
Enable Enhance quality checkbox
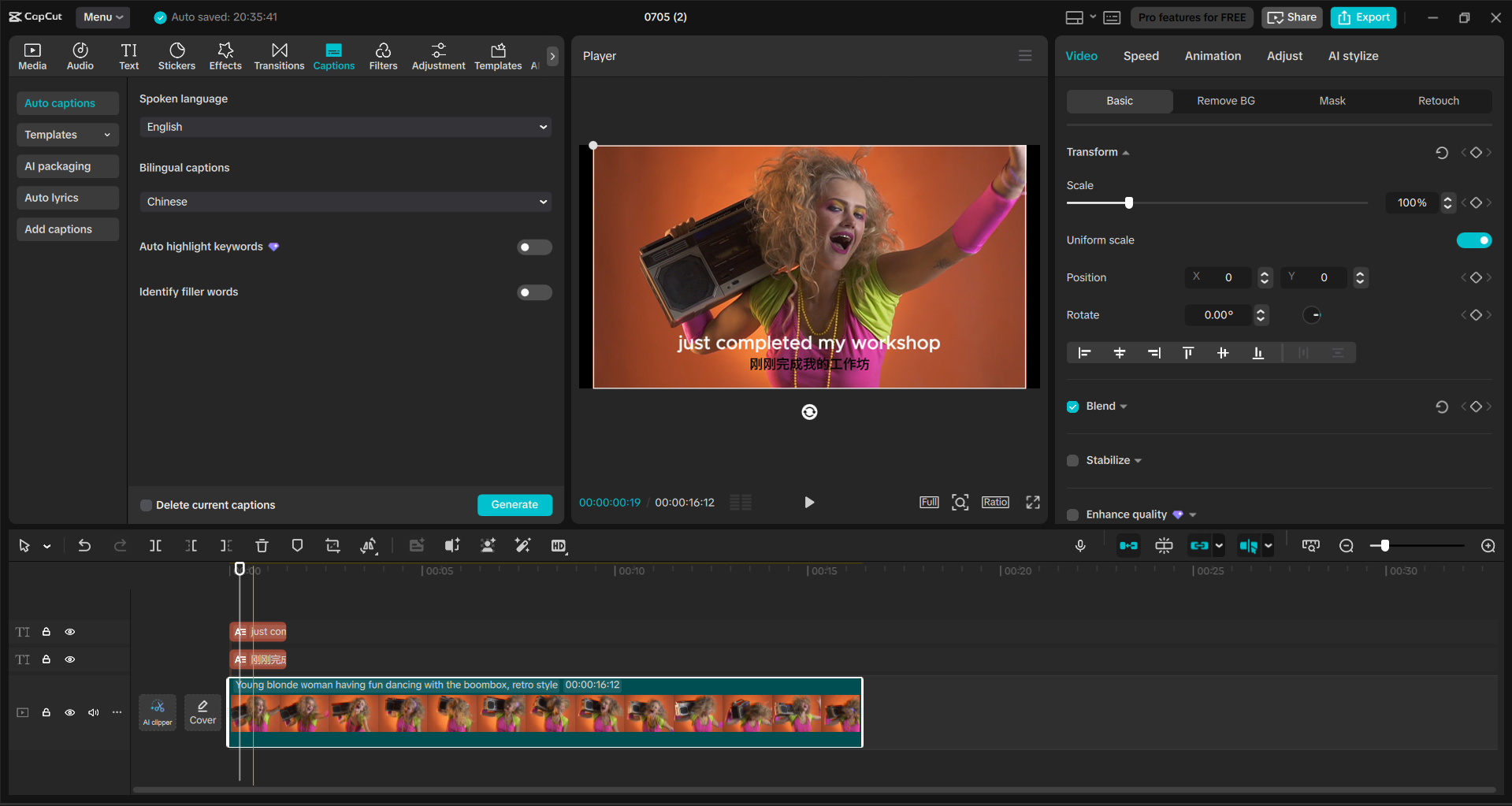(x=1072, y=514)
